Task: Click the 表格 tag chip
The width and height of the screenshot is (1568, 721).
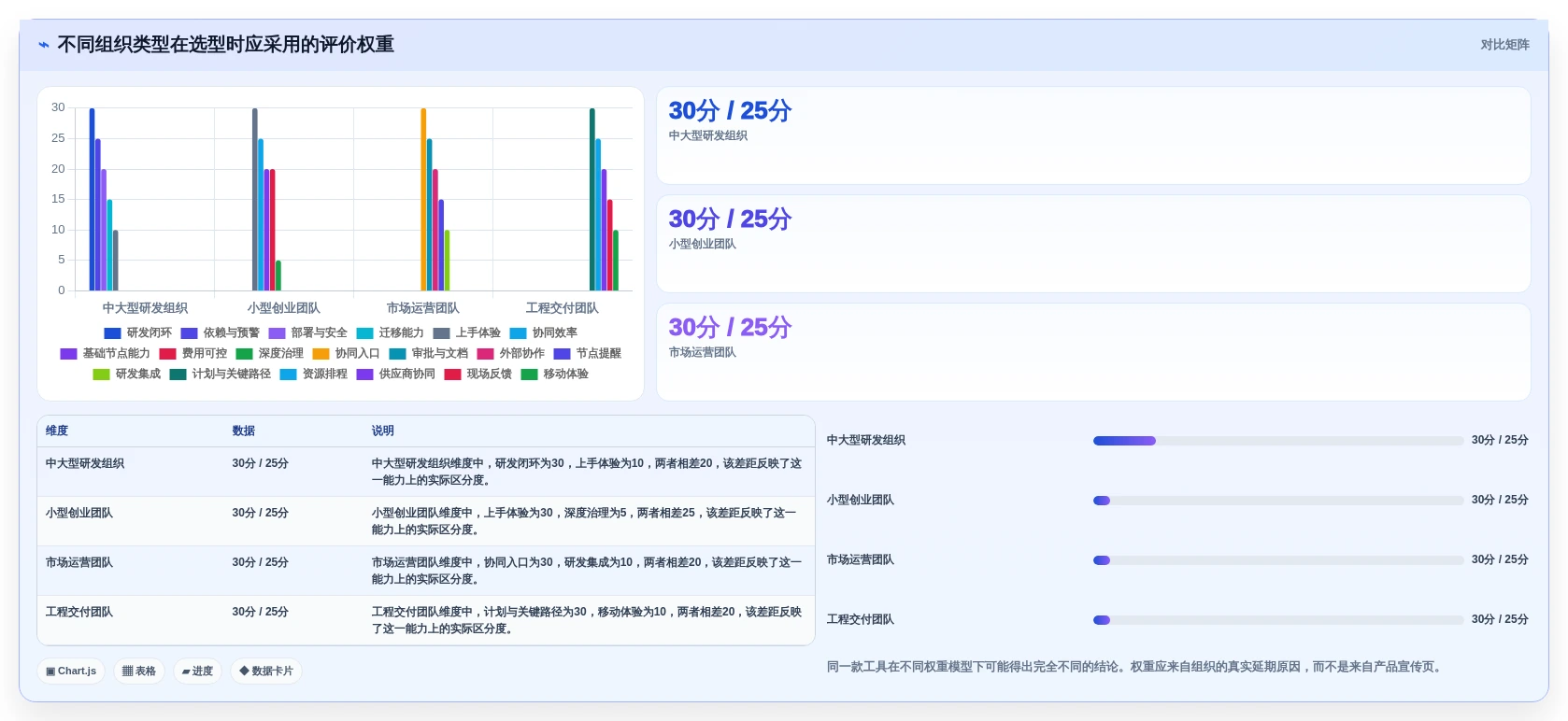Action: point(139,671)
